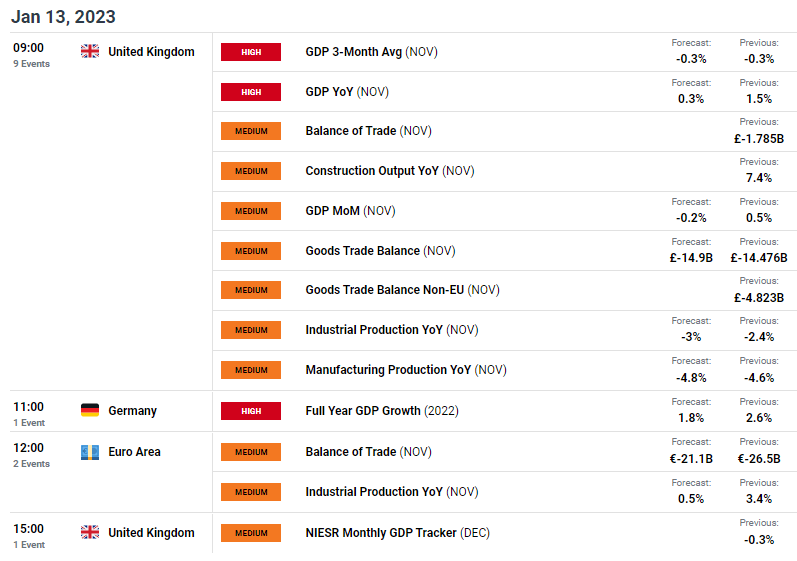This screenshot has width=797, height=561.
Task: Click the HIGH badge for Full Year GDP Growth
Action: 251,411
